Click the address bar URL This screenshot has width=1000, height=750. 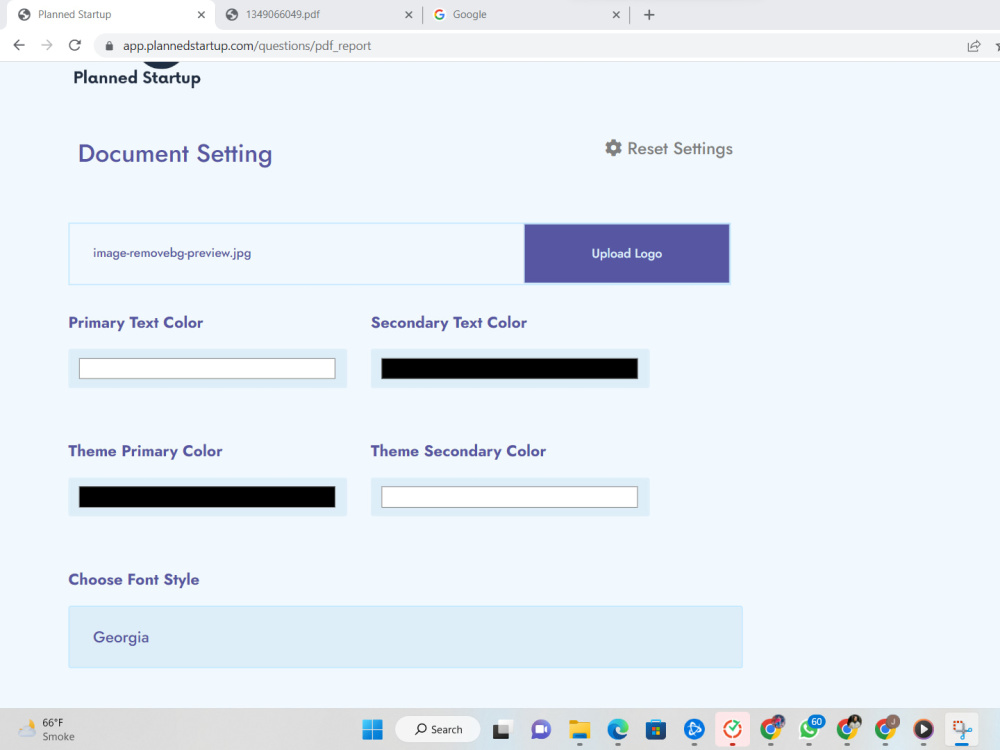(x=247, y=46)
